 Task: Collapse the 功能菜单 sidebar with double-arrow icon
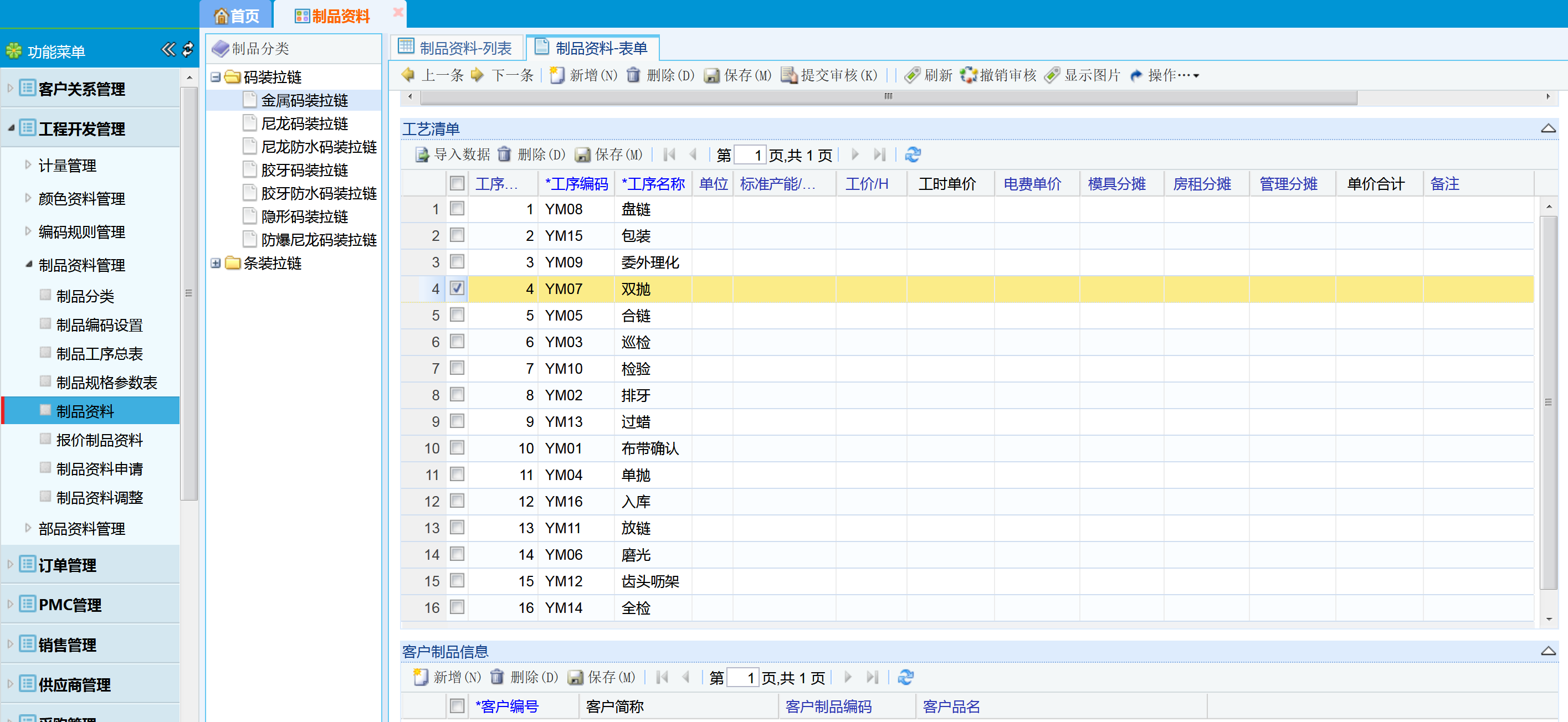pyautogui.click(x=168, y=49)
